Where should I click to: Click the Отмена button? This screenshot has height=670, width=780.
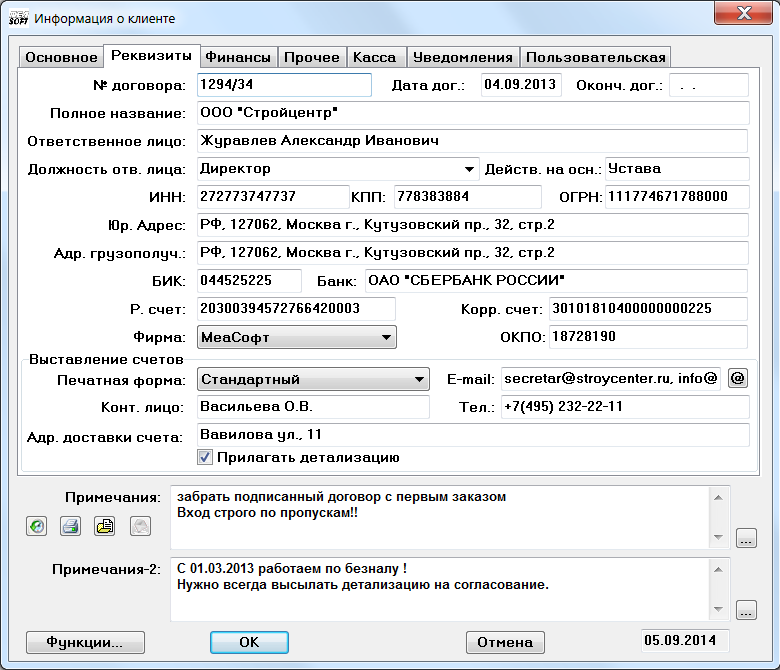(505, 642)
